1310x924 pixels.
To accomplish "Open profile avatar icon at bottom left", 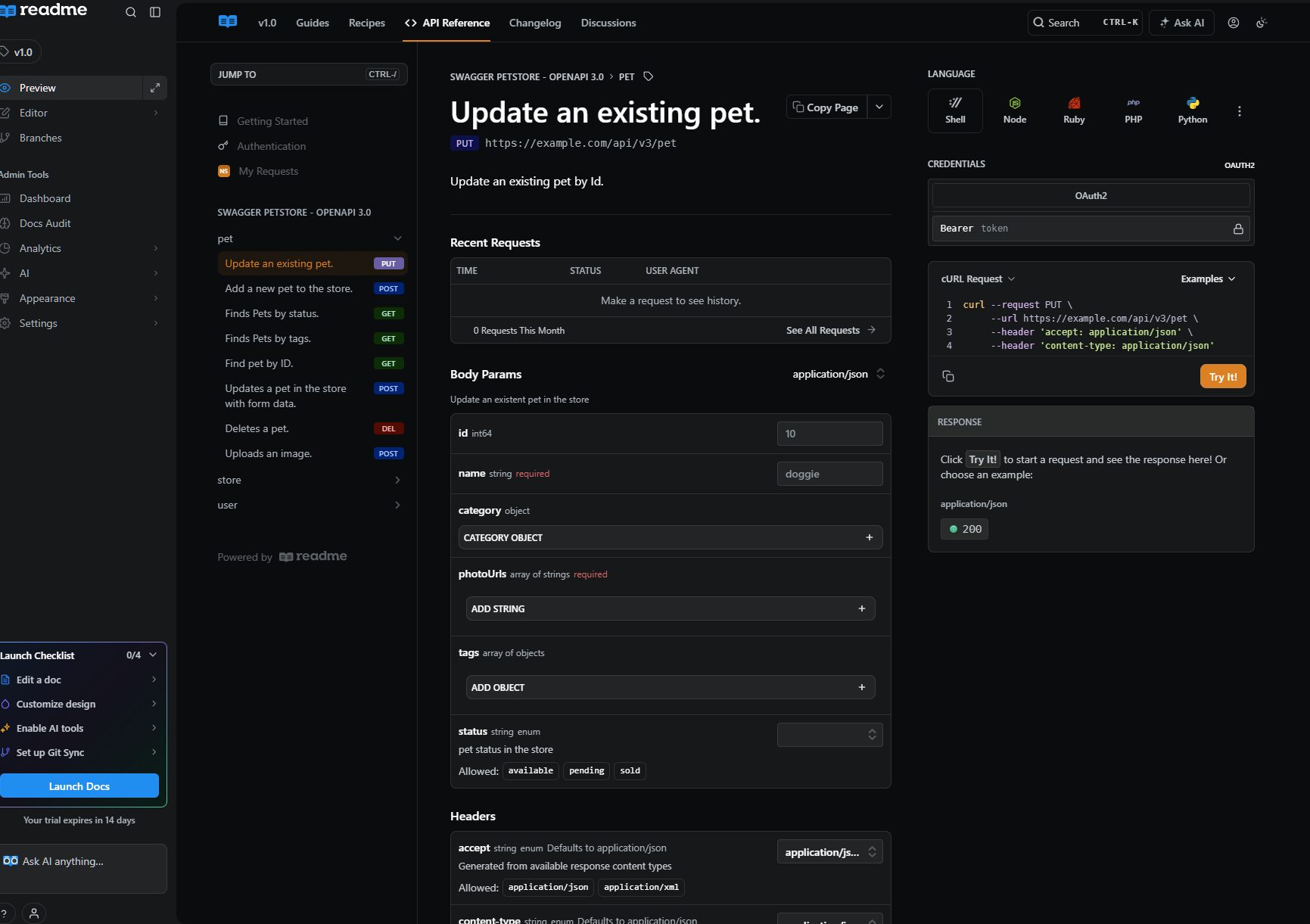I will click(34, 914).
